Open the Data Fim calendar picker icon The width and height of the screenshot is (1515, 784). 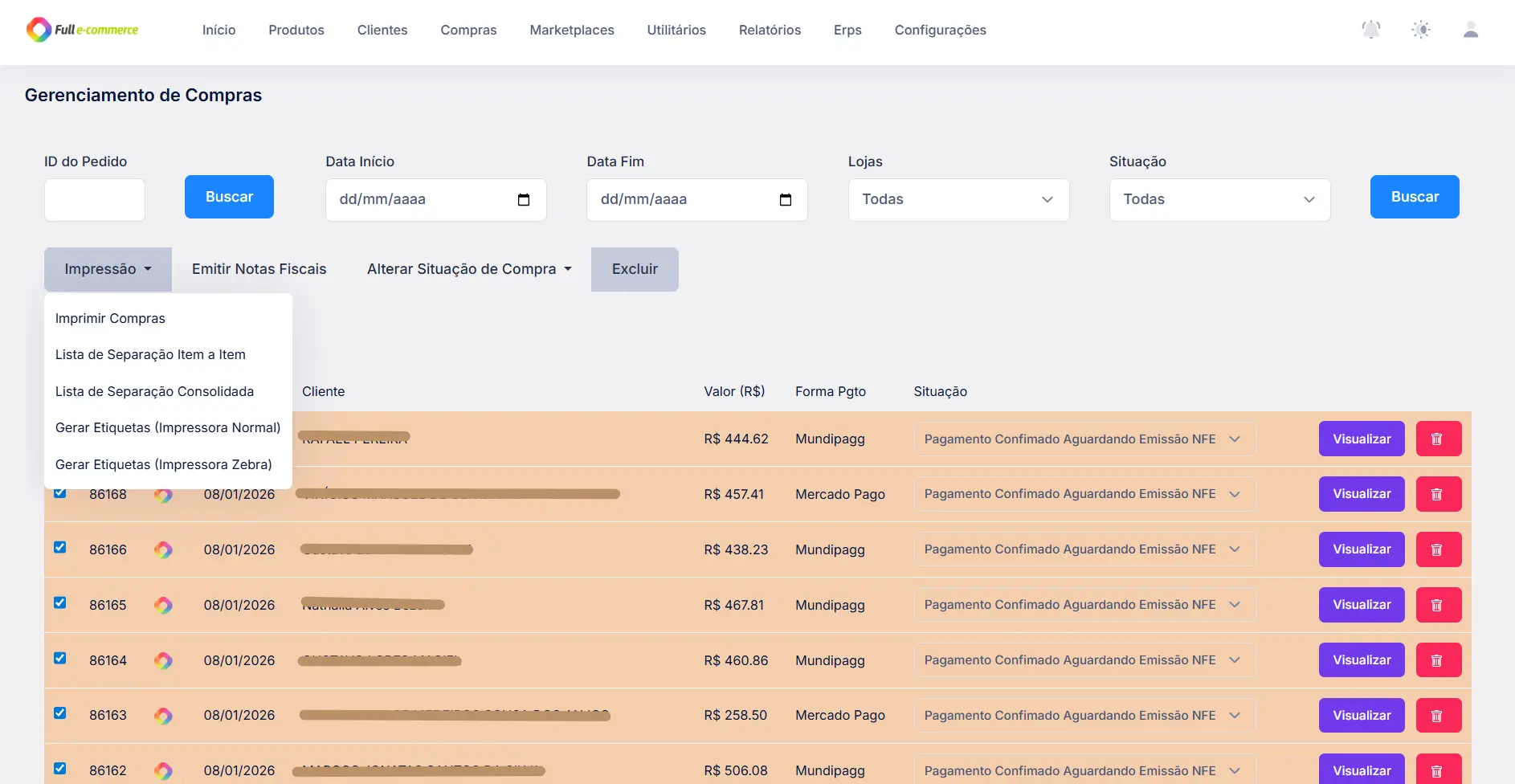click(786, 200)
